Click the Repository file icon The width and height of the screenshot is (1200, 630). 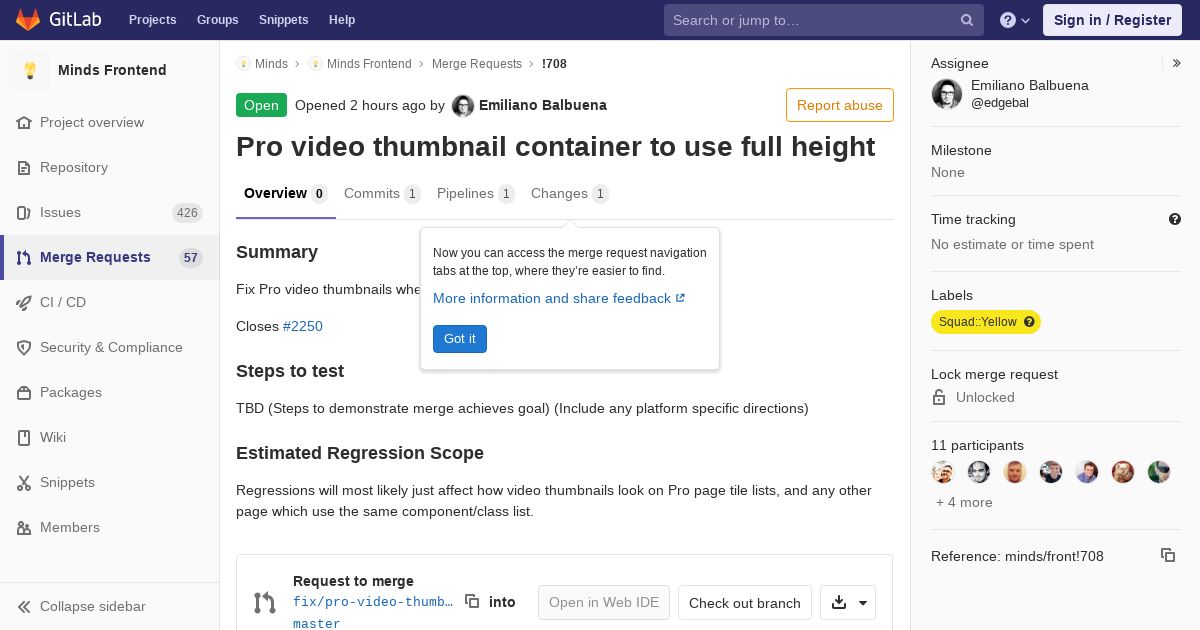click(x=24, y=167)
